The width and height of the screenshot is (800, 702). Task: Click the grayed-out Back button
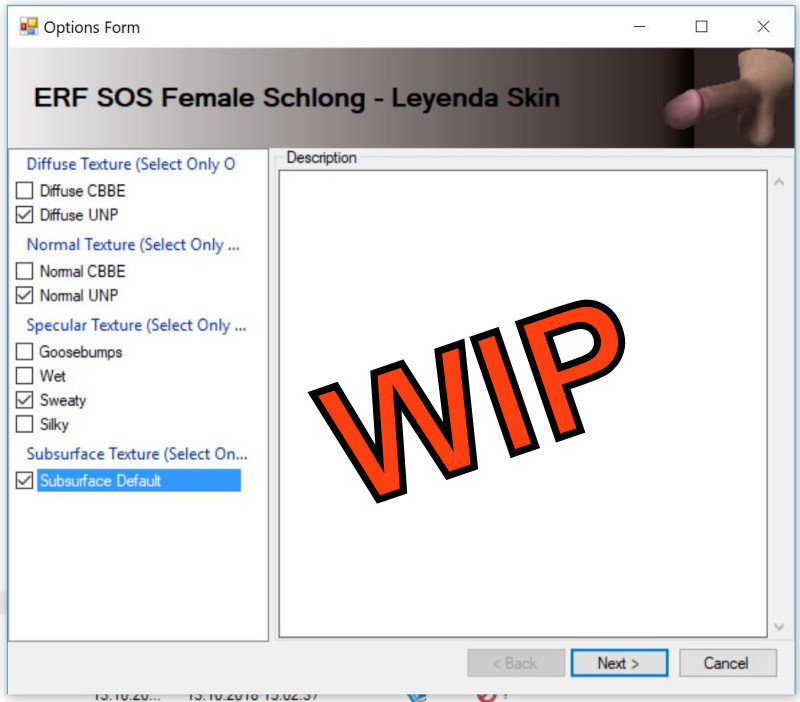tap(516, 663)
